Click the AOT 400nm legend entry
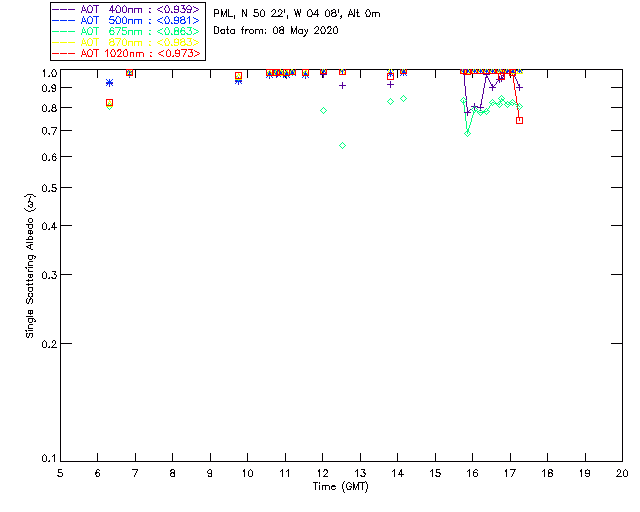This screenshot has height=512, width=640. (x=126, y=9)
